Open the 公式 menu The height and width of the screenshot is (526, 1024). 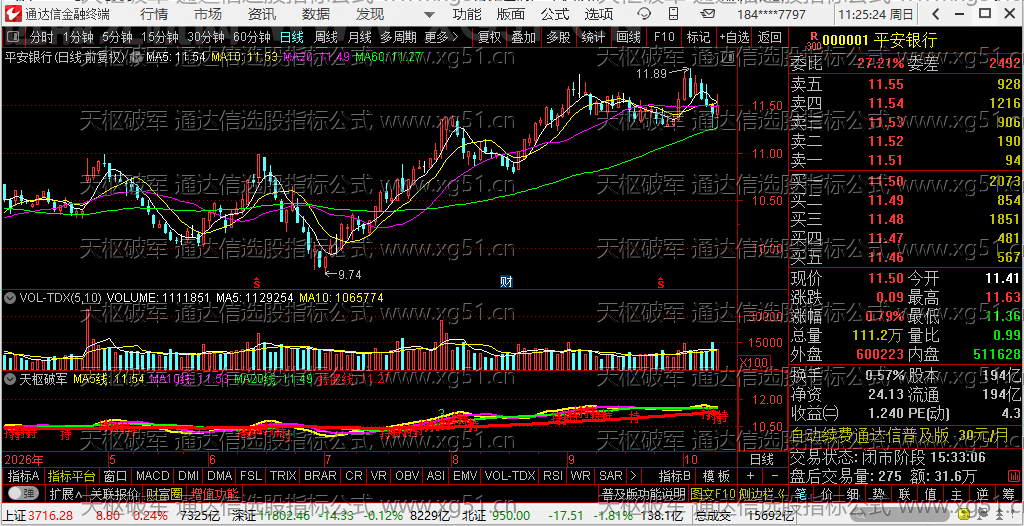(555, 14)
